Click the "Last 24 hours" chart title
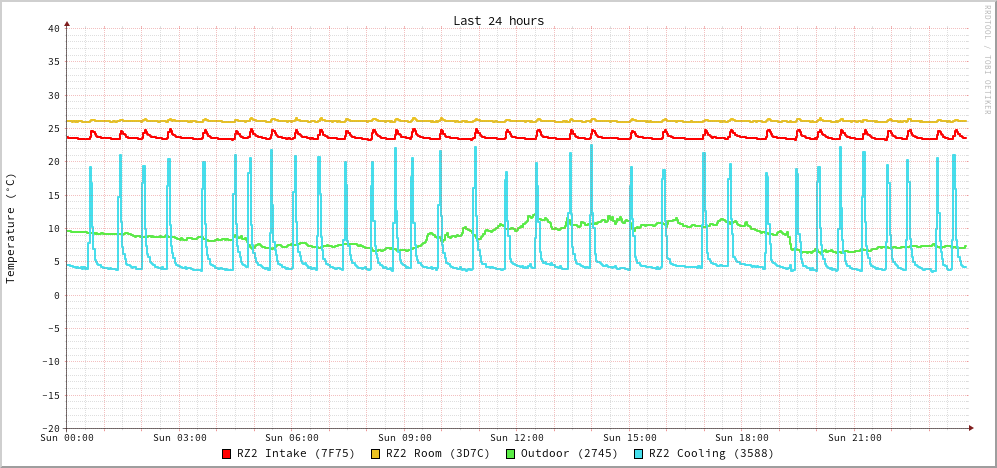Screen dimensions: 997x468 coord(498,21)
